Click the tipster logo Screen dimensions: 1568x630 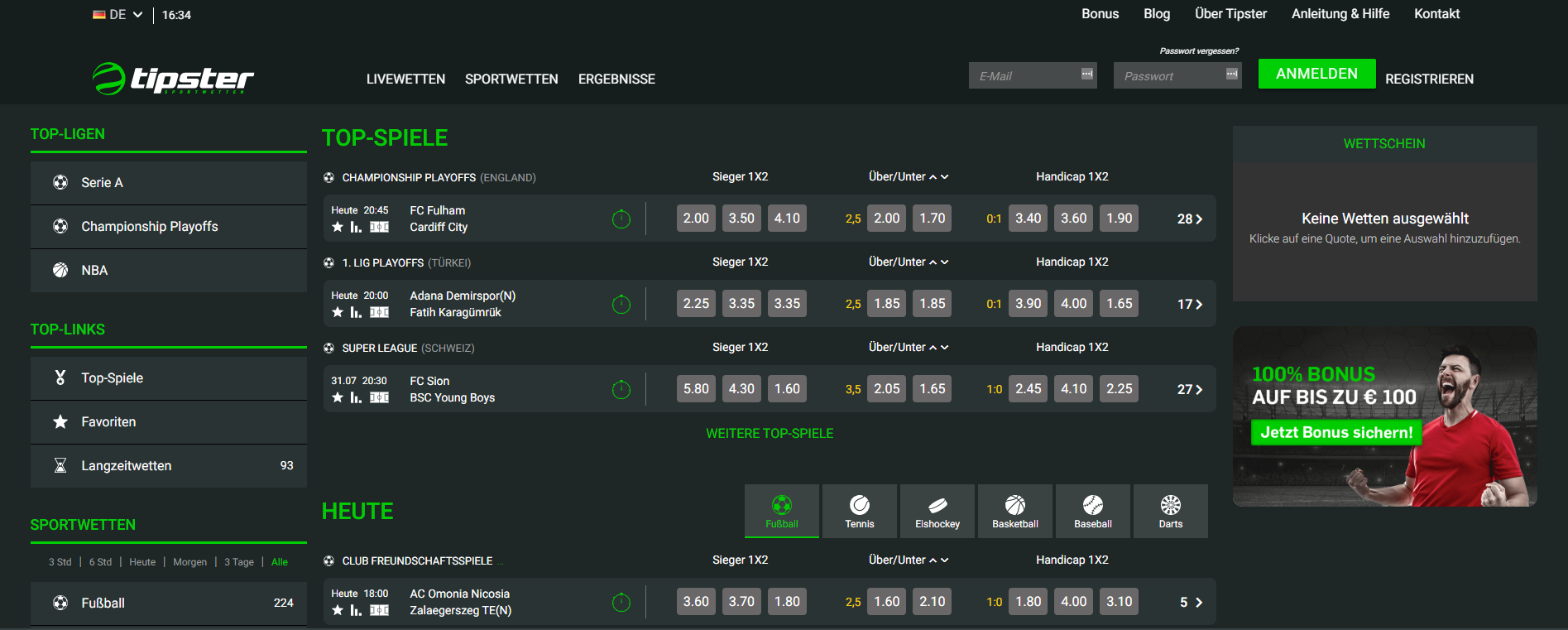tap(173, 79)
